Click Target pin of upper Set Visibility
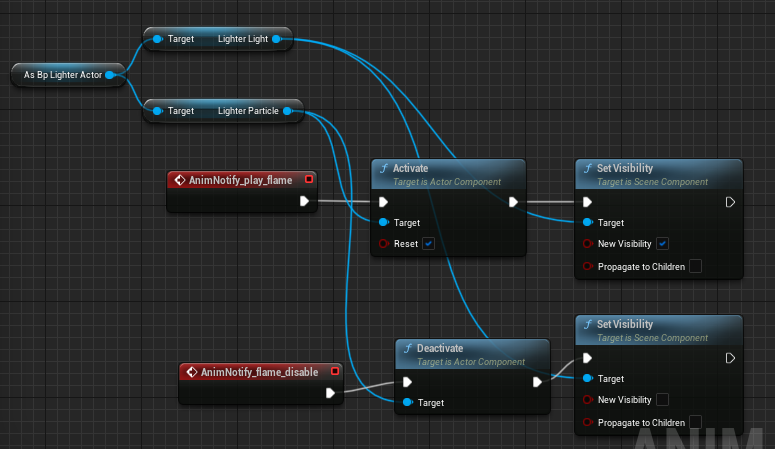Viewport: 775px width, 449px height. tap(588, 223)
